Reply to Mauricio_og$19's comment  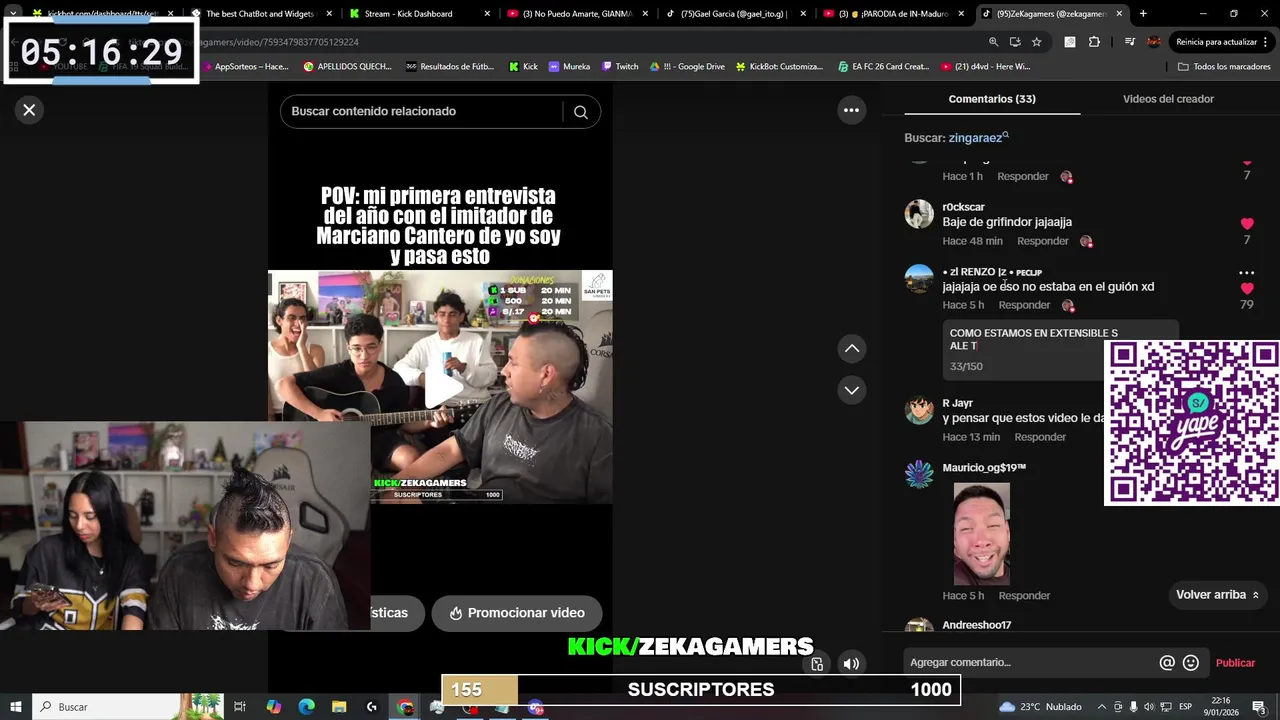coord(1024,596)
